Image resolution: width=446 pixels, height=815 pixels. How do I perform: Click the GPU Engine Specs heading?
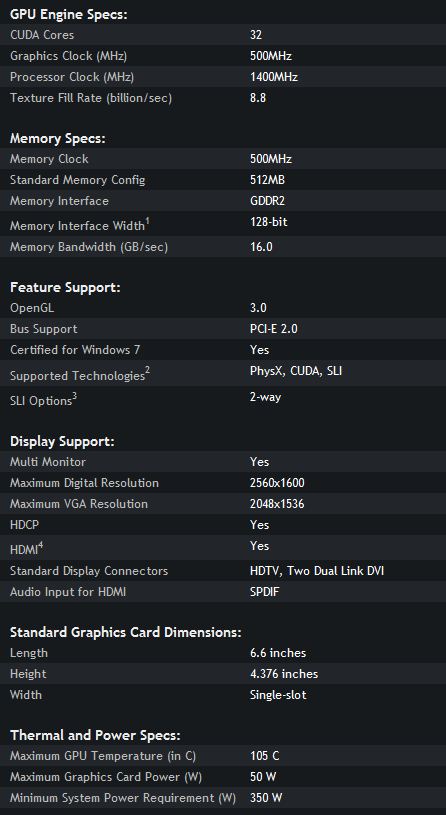tap(69, 15)
